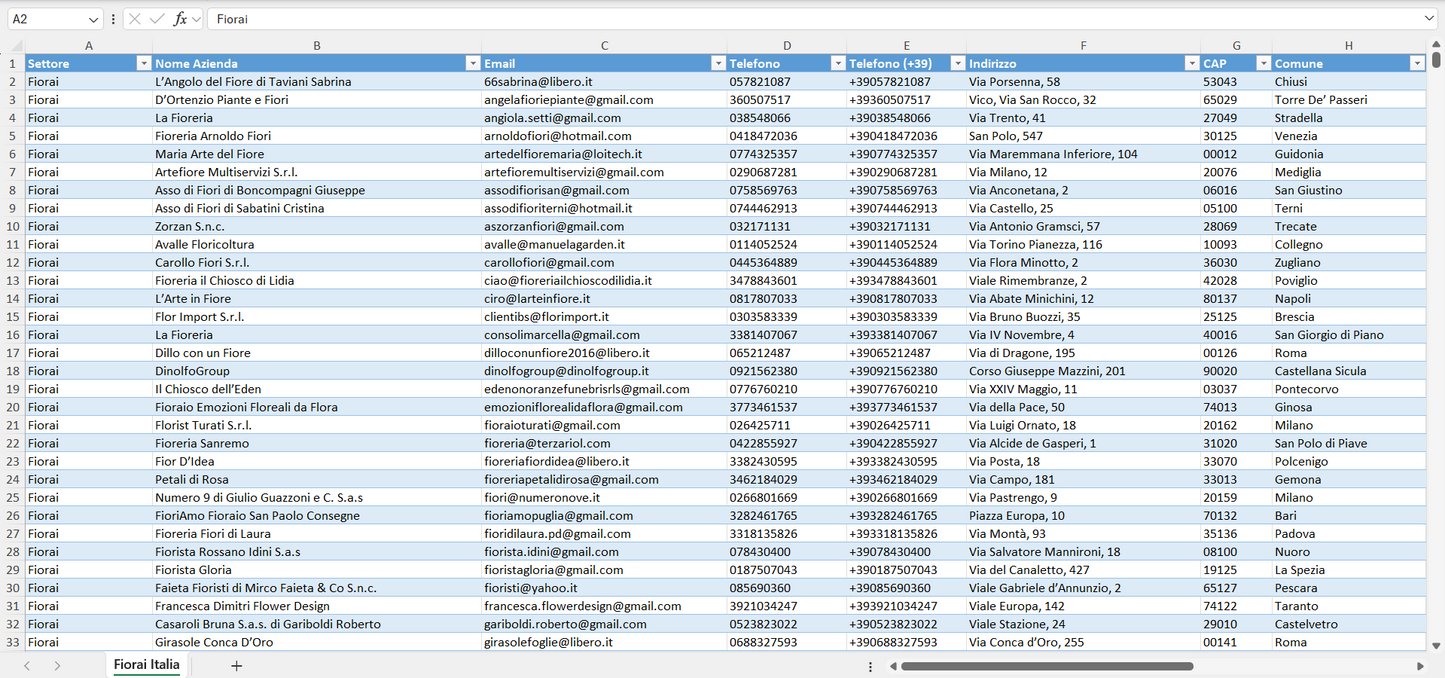Screen dimensions: 1445x678
Task: Click phone 0290687281
Action: click(x=787, y=172)
